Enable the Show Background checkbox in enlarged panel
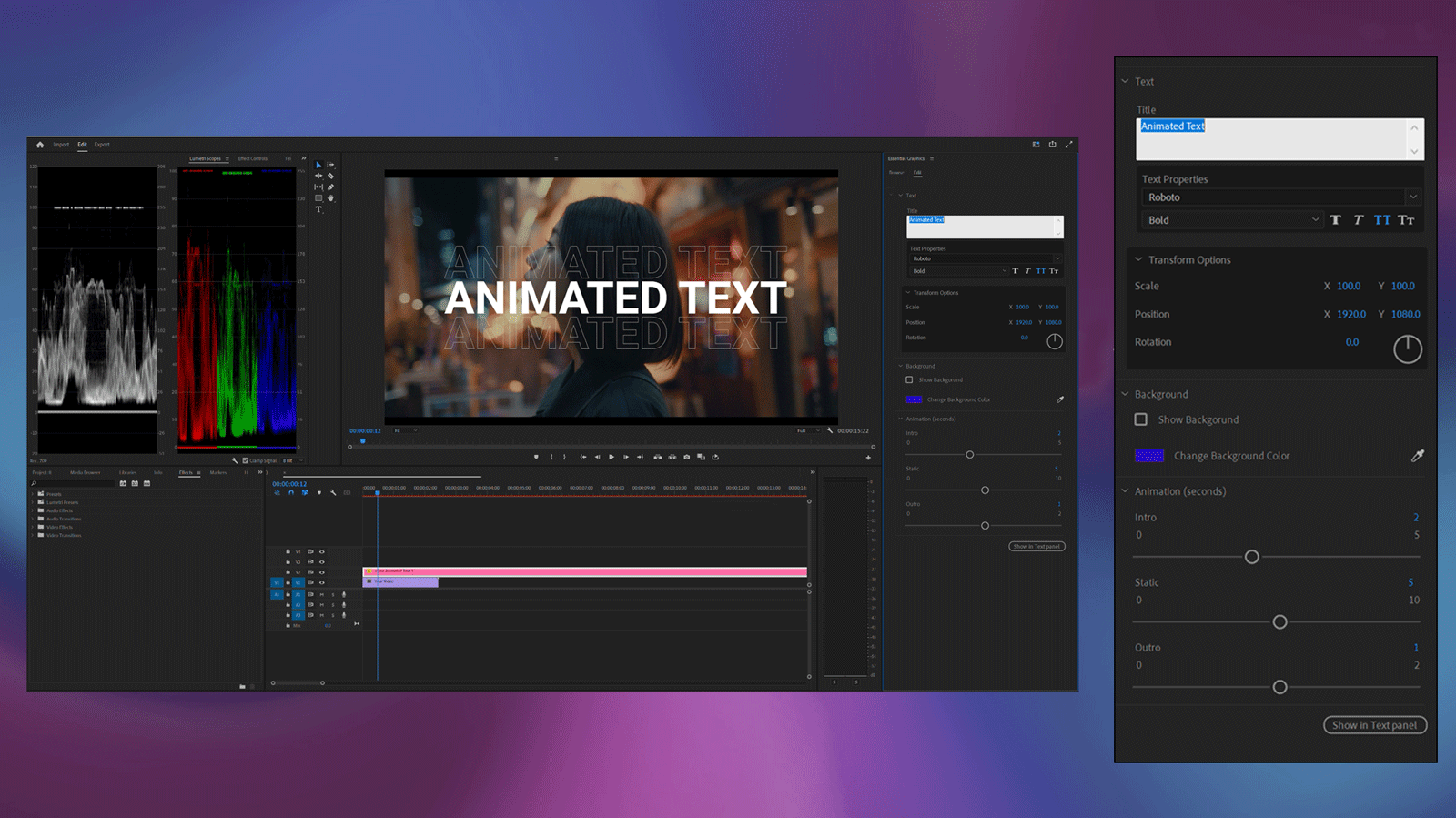This screenshot has height=818, width=1456. point(1141,419)
